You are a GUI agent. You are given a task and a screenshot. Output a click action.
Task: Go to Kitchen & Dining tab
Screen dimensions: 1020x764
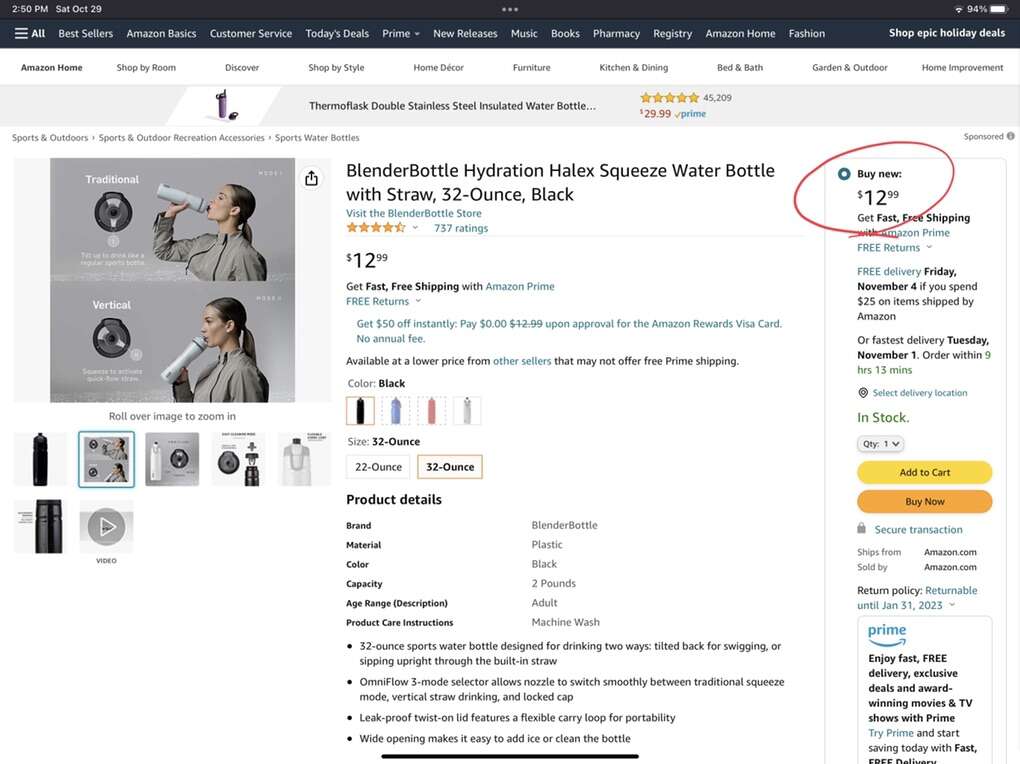pos(633,68)
